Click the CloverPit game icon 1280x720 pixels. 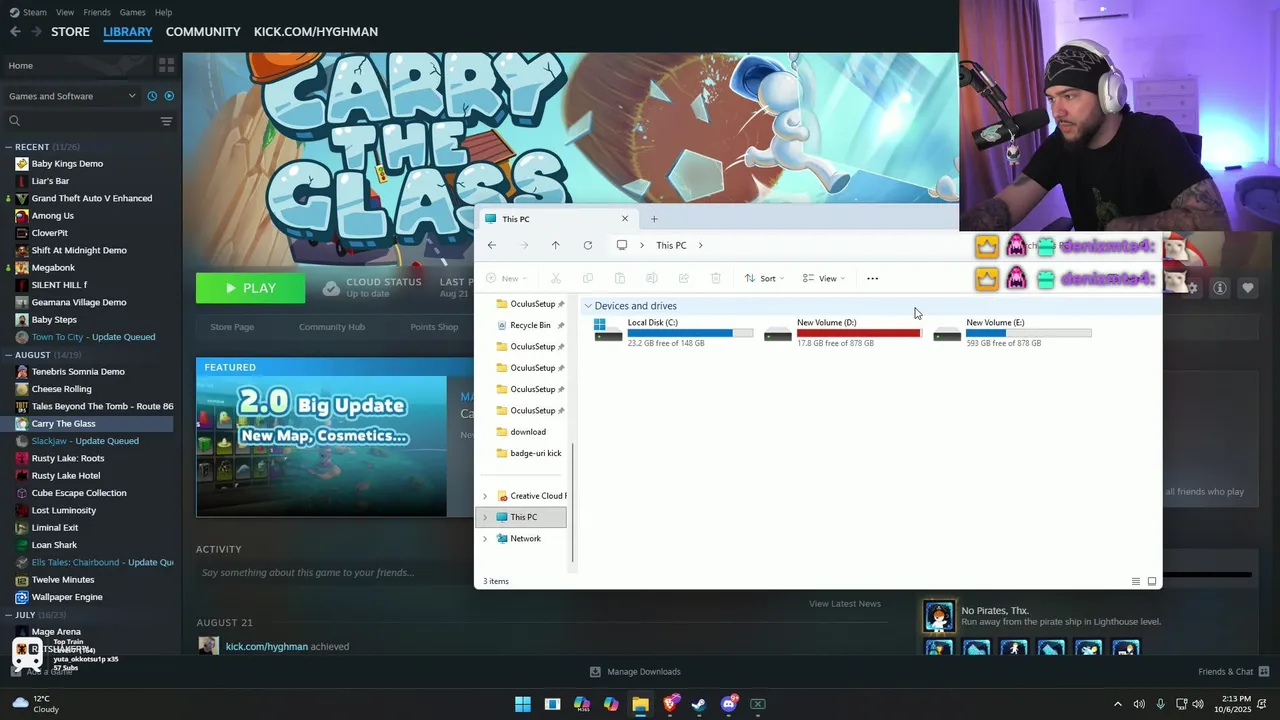[22, 233]
